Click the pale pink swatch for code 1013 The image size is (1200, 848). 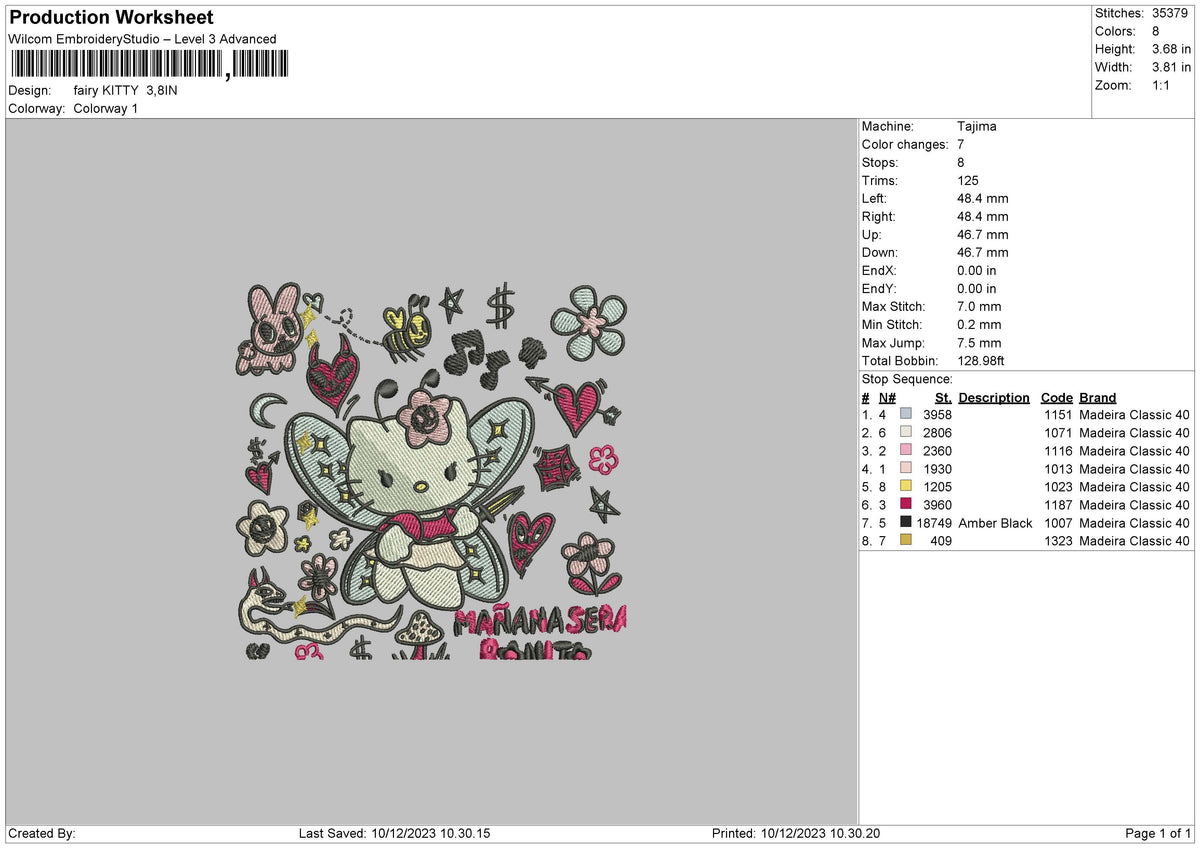coord(906,469)
